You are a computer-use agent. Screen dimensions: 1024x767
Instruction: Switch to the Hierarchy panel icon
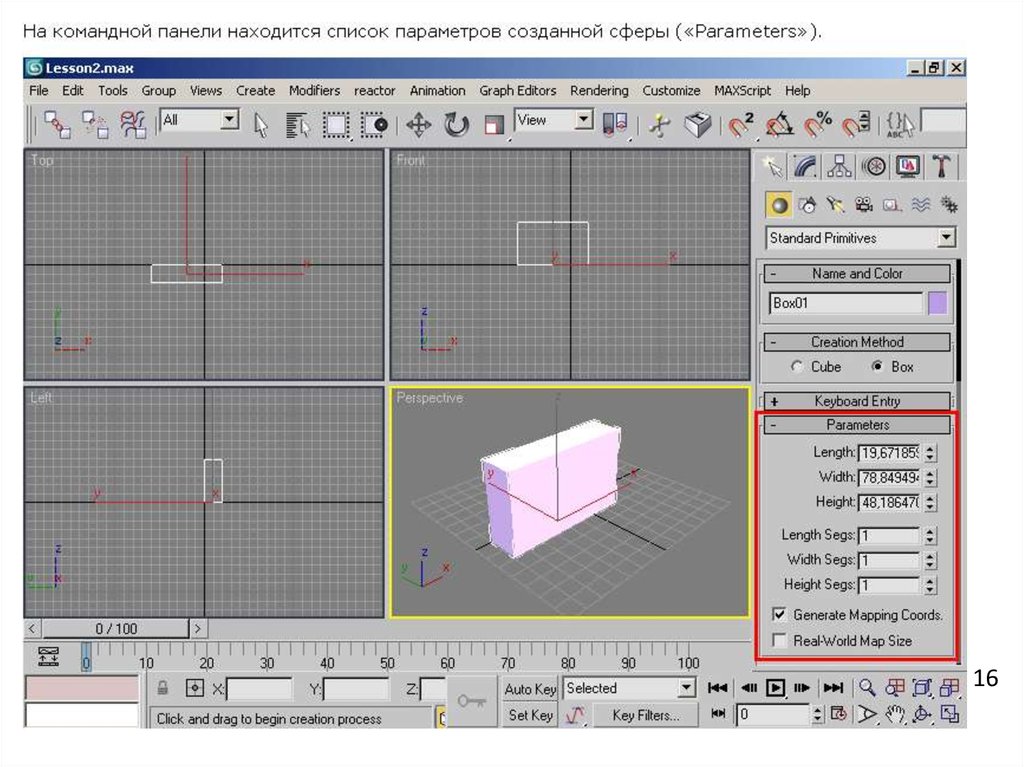coord(840,166)
